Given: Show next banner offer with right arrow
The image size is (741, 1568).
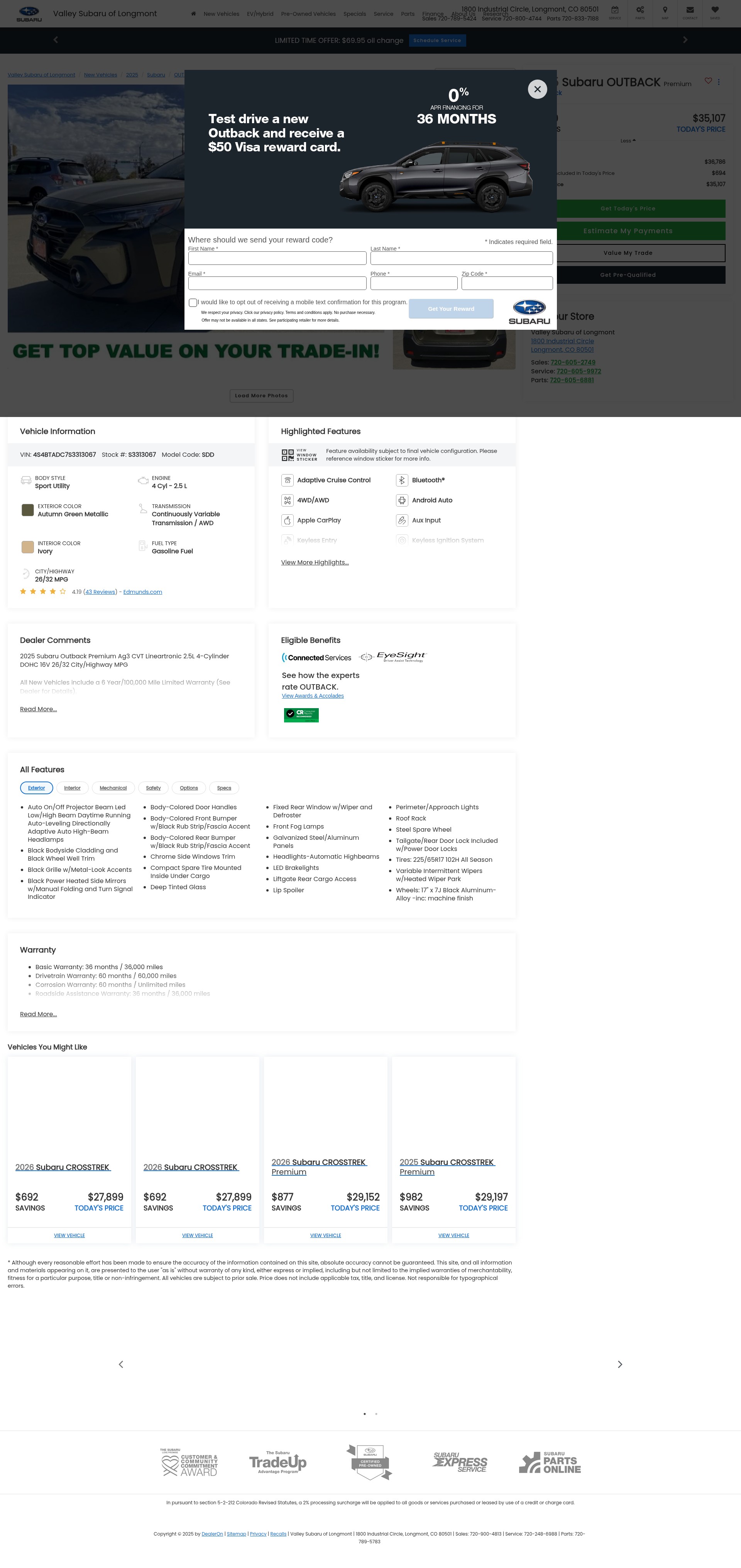Looking at the screenshot, I should click(x=685, y=39).
